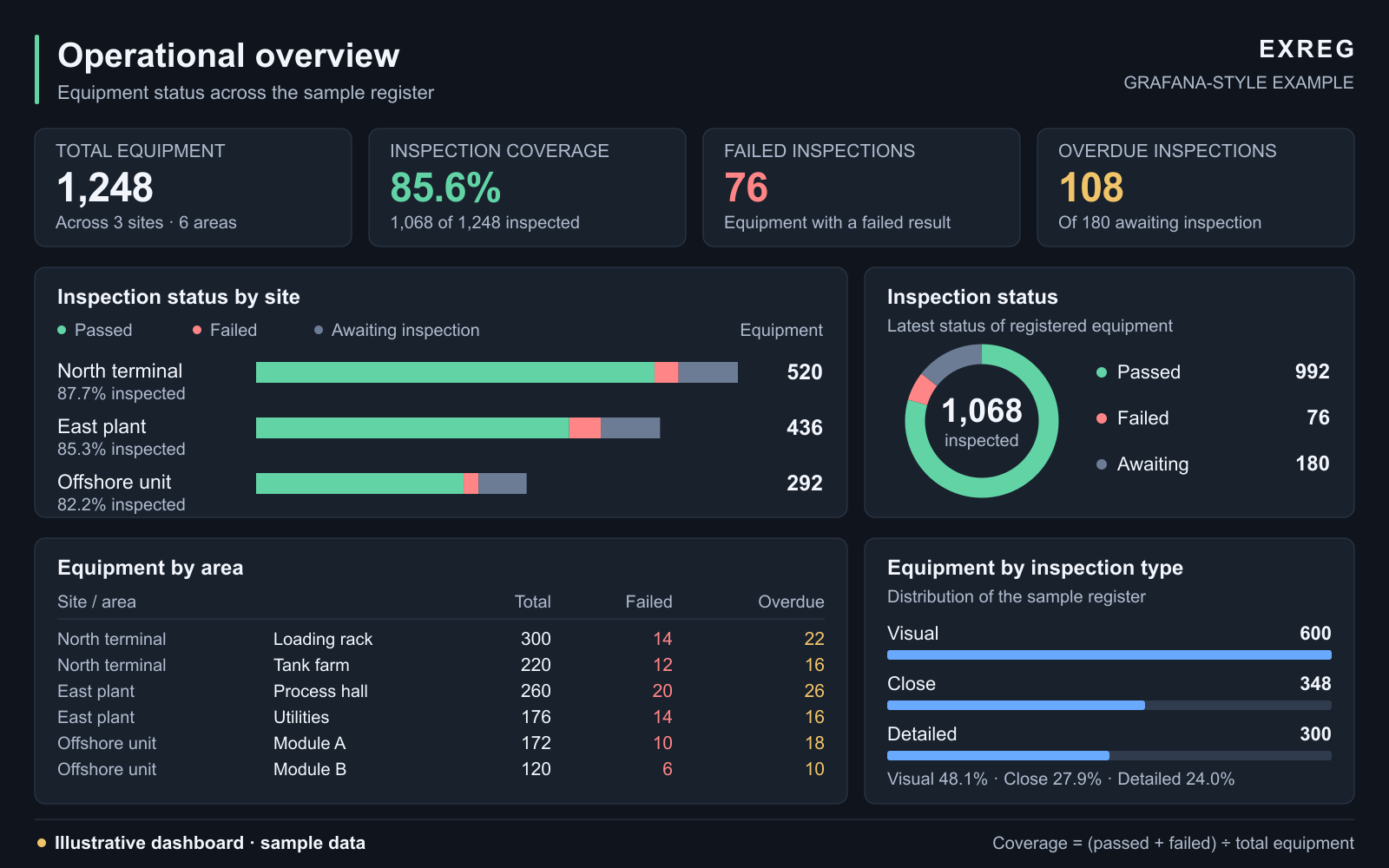Click the Passed count 992
Image resolution: width=1389 pixels, height=868 pixels.
click(1313, 372)
